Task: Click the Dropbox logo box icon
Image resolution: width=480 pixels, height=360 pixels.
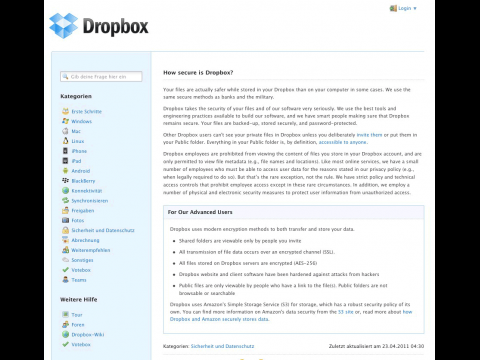Action: coord(63,26)
